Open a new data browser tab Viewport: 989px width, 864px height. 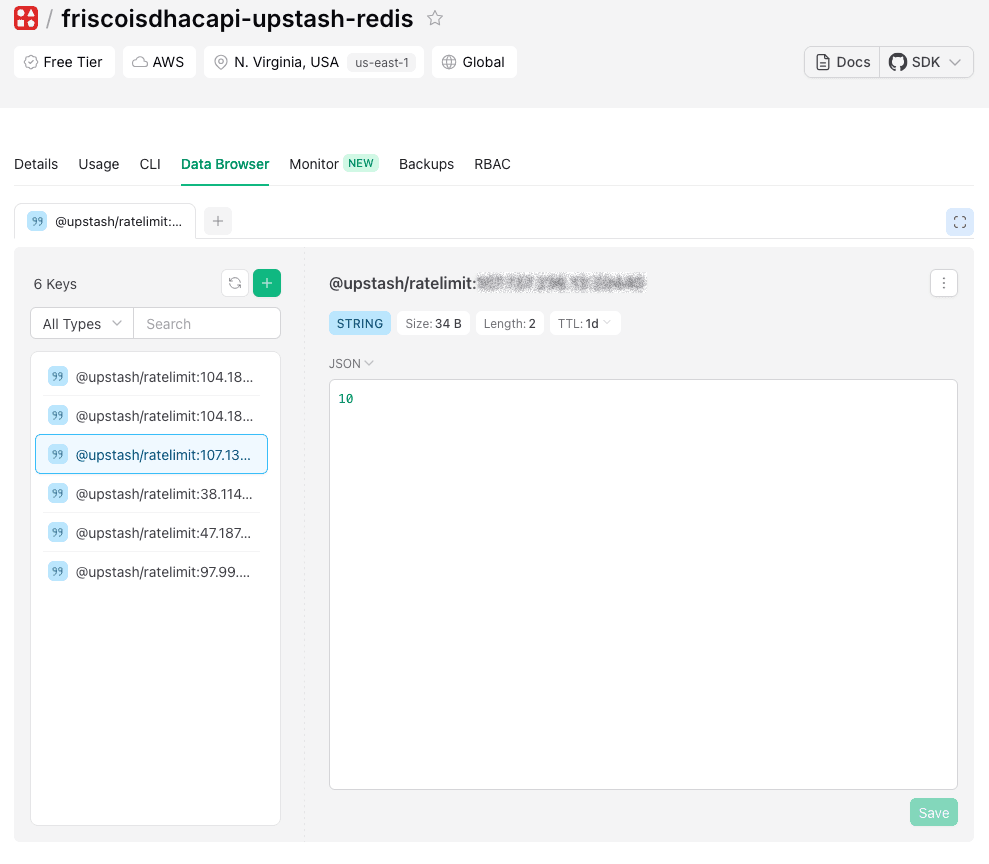point(217,221)
